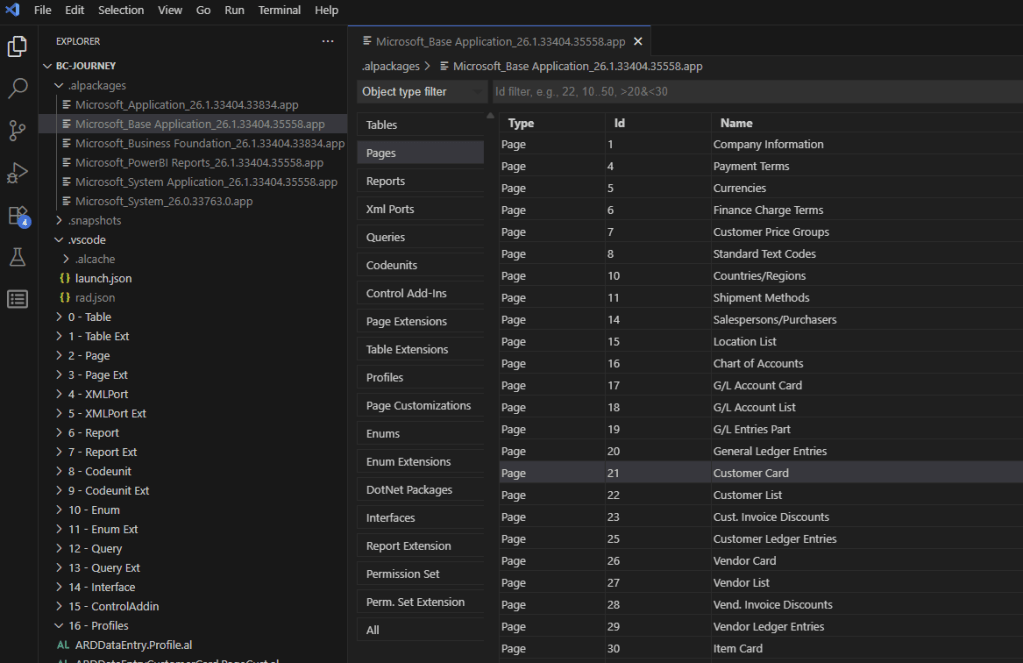
Task: Open the Extensions view icon
Action: click(17, 215)
